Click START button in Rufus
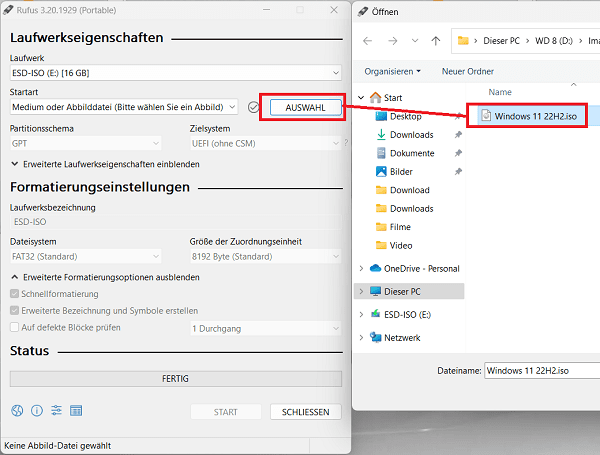This screenshot has height=455, width=600. (226, 412)
